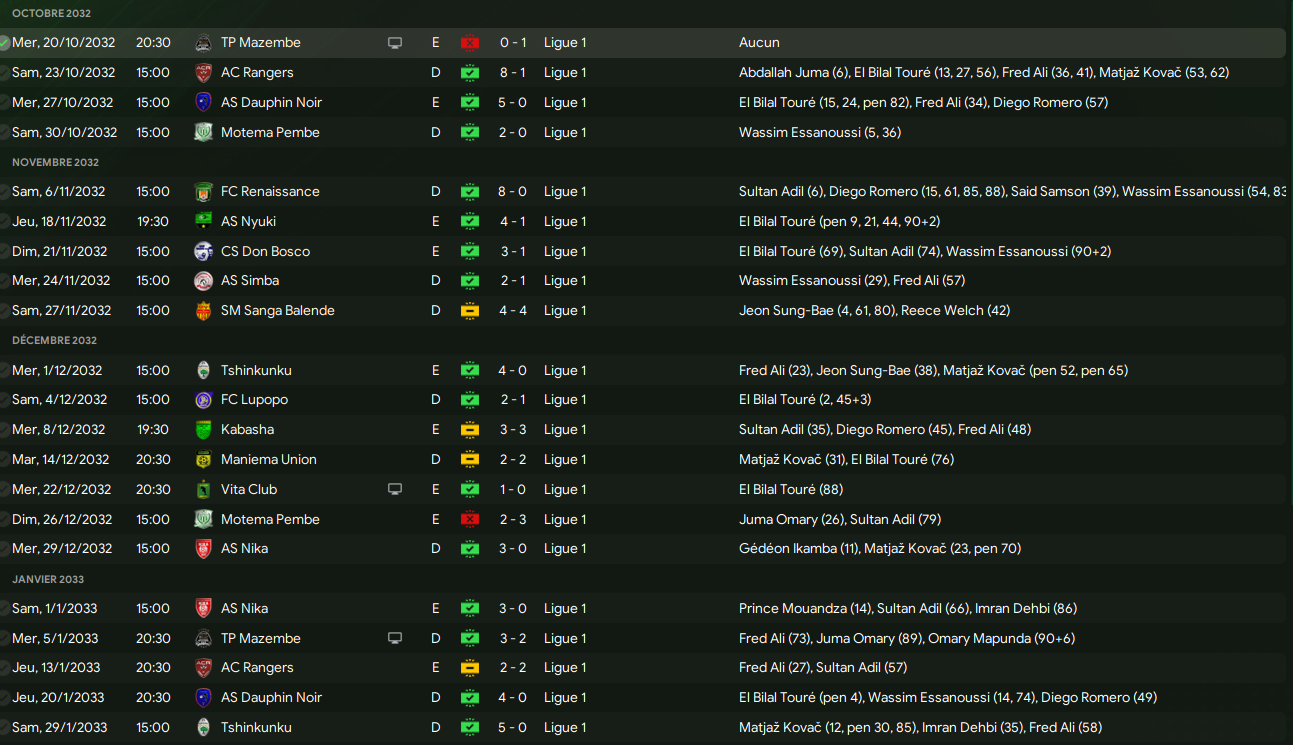Click the SM Sanga Balende club badge
Image resolution: width=1293 pixels, height=745 pixels.
pos(203,311)
